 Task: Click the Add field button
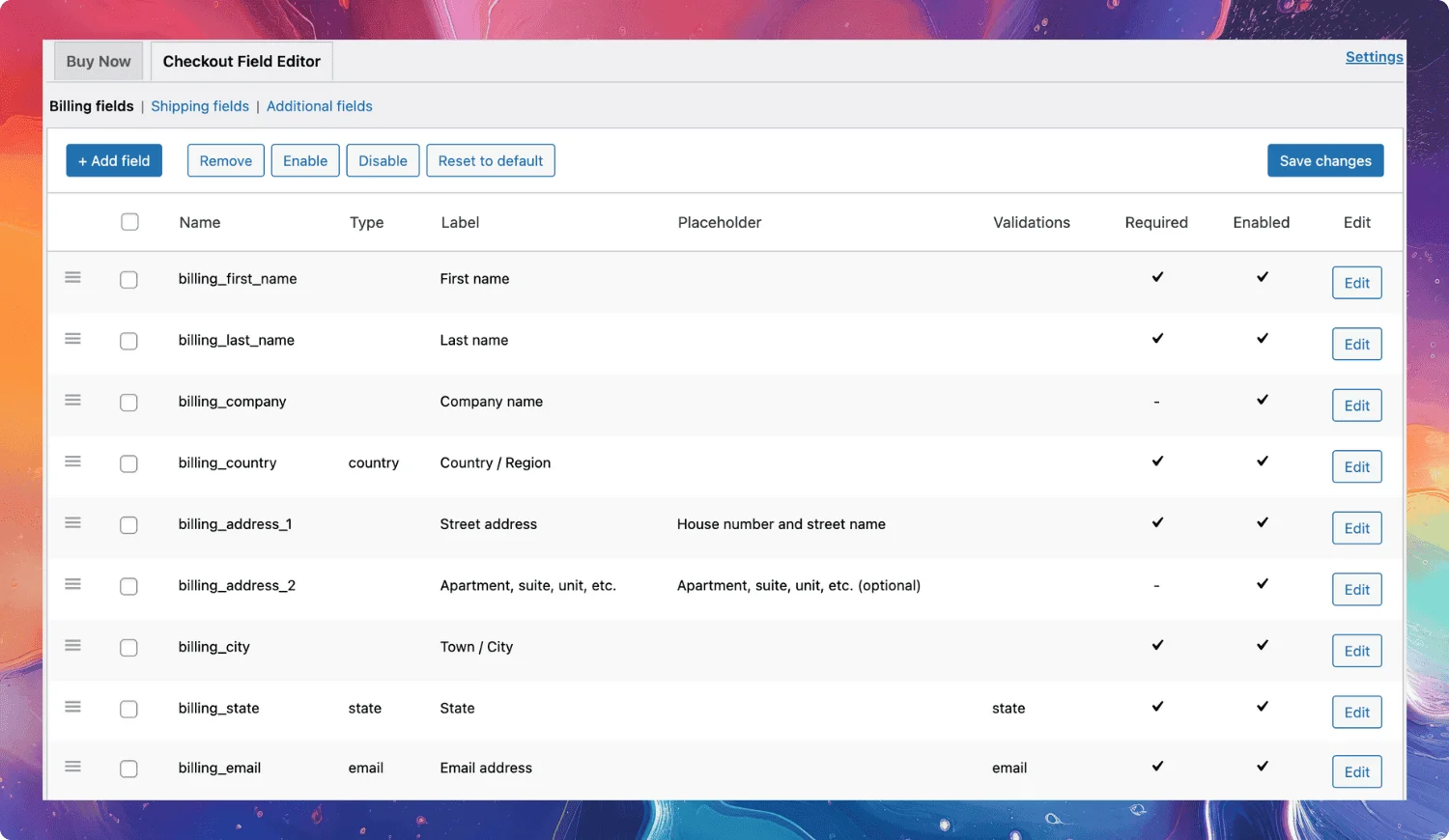[114, 160]
